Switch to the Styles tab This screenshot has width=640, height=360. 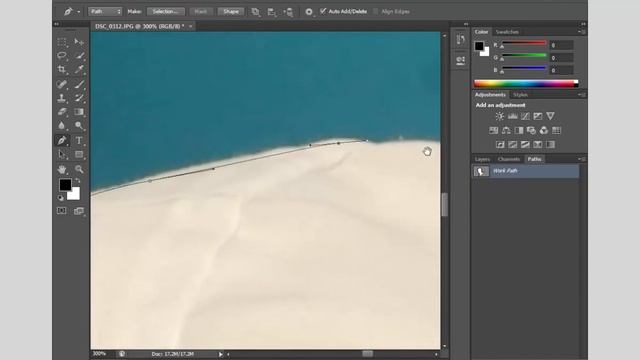(x=520, y=95)
